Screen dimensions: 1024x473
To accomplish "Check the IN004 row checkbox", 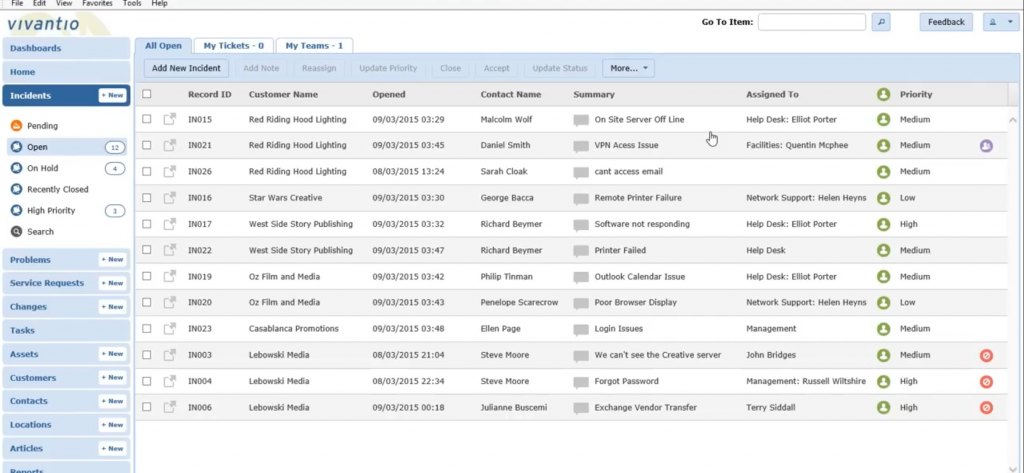I will click(147, 381).
